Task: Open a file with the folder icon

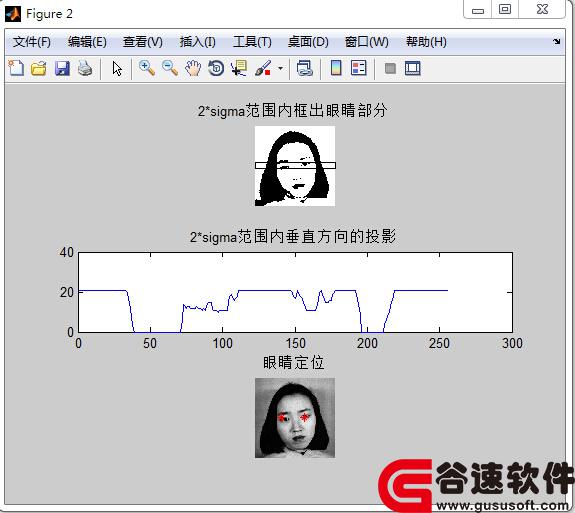Action: (x=39, y=68)
